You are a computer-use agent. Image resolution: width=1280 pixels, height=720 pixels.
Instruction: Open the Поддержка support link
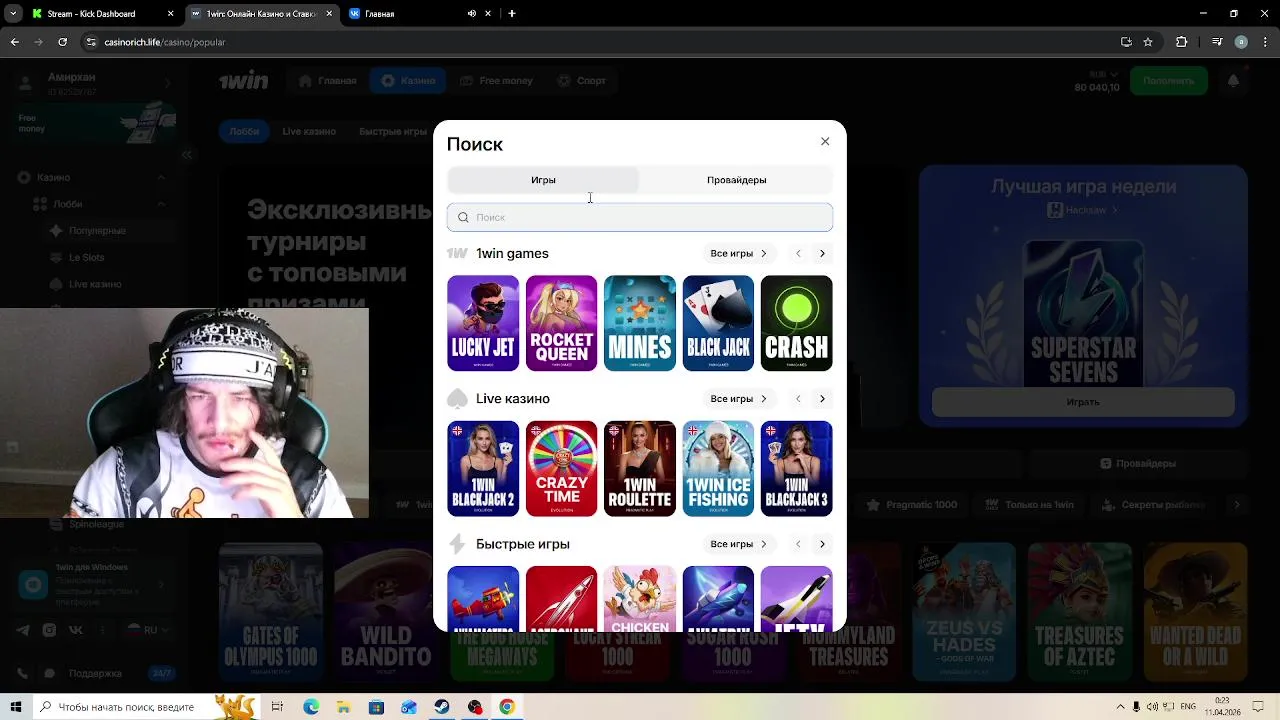(x=95, y=673)
